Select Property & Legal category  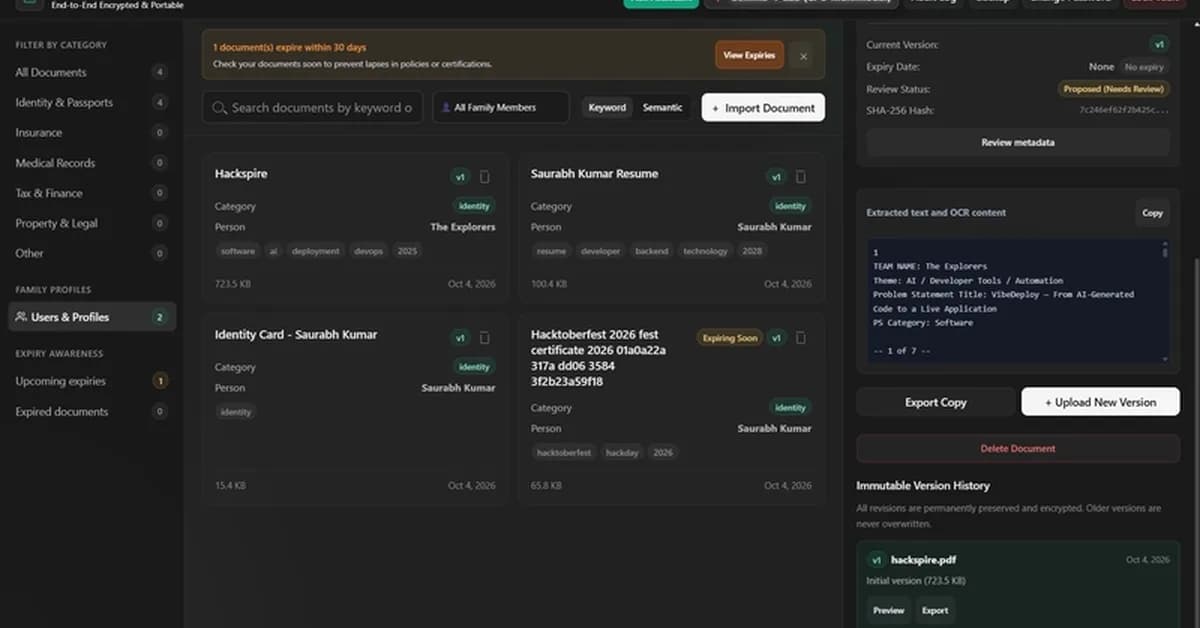90,223
